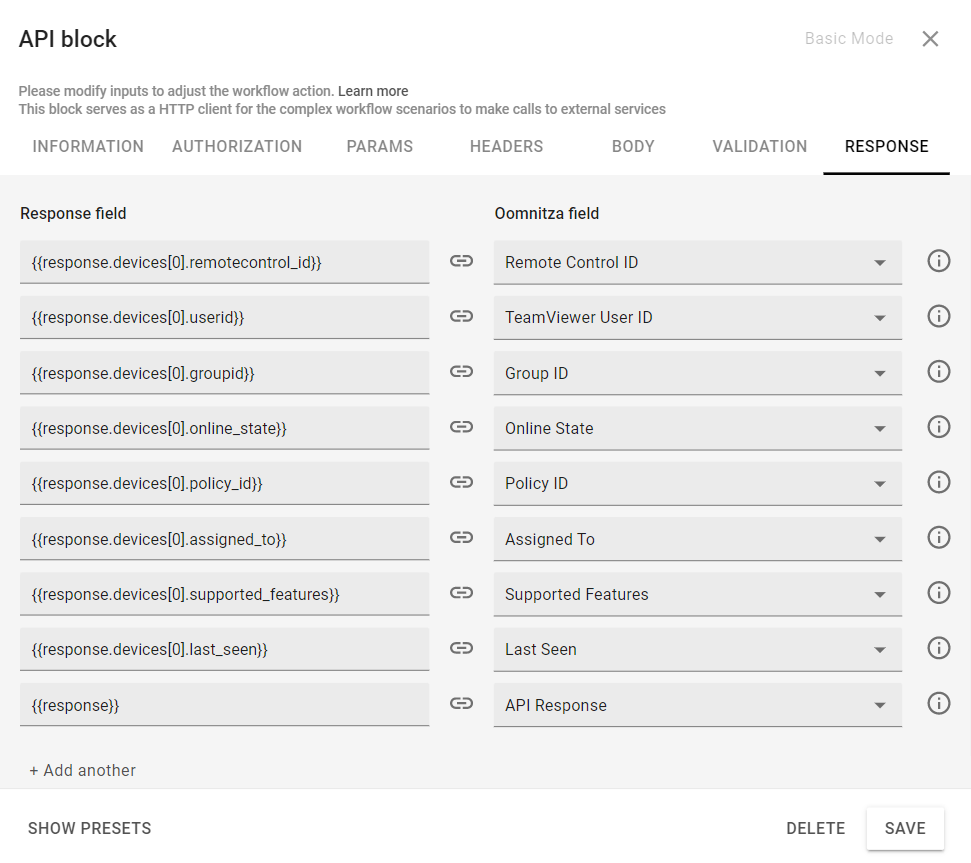
Task: Click the response.devices[0].userid input field
Action: pyautogui.click(x=224, y=317)
